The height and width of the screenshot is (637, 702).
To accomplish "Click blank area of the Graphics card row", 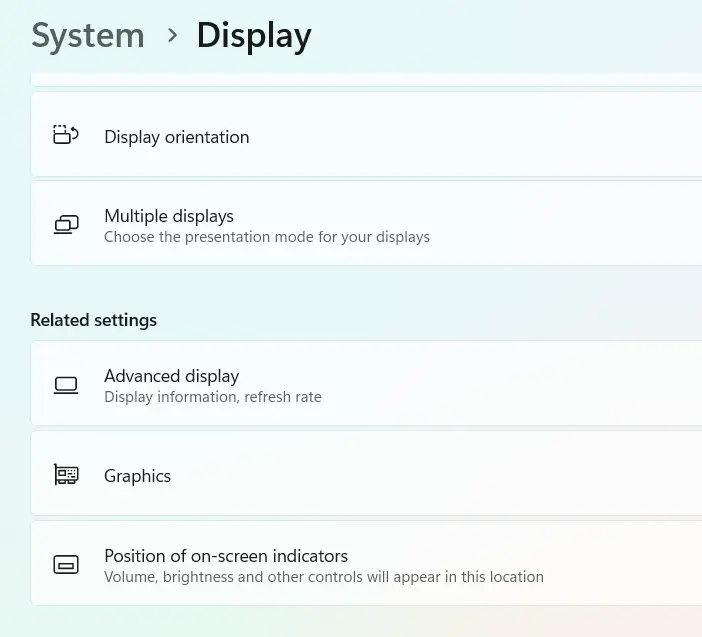I will pyautogui.click(x=450, y=474).
